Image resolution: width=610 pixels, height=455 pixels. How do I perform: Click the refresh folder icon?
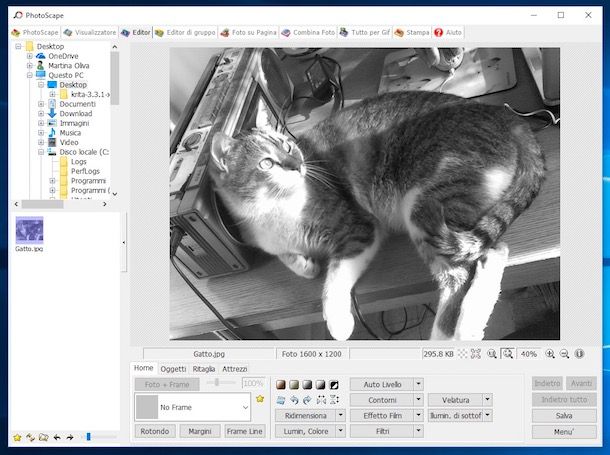click(30, 438)
